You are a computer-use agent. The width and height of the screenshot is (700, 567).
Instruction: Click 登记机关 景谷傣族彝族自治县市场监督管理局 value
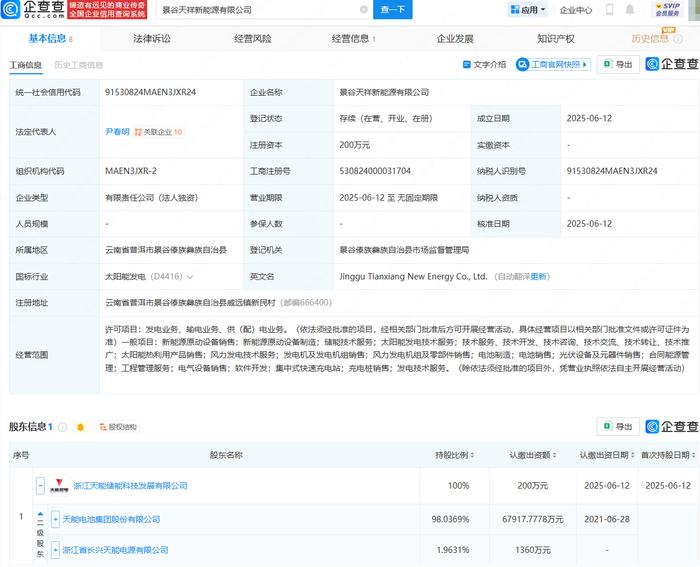coord(404,250)
